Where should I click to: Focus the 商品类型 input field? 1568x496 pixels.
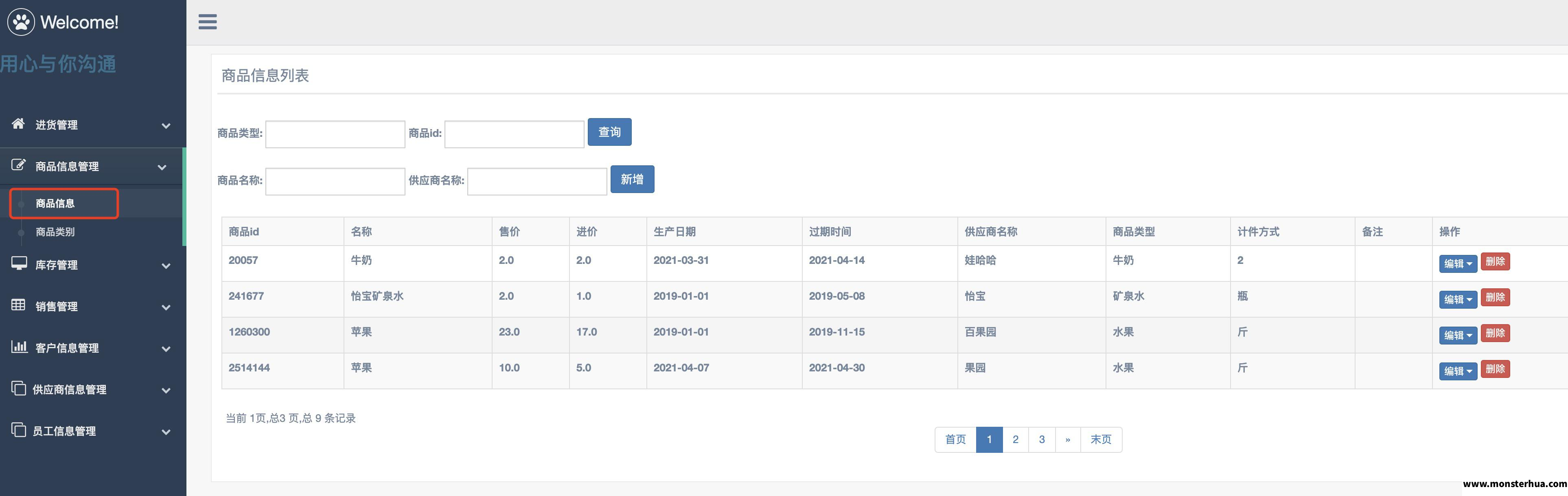[335, 134]
